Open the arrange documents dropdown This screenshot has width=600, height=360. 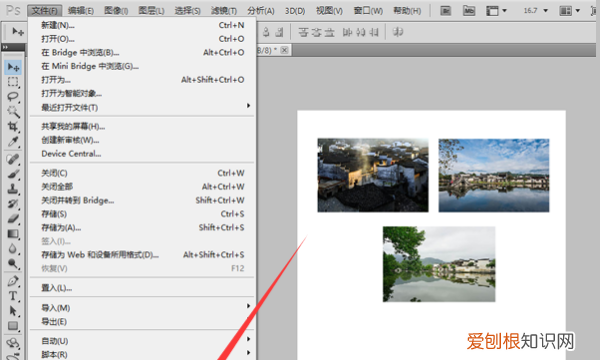click(x=569, y=11)
